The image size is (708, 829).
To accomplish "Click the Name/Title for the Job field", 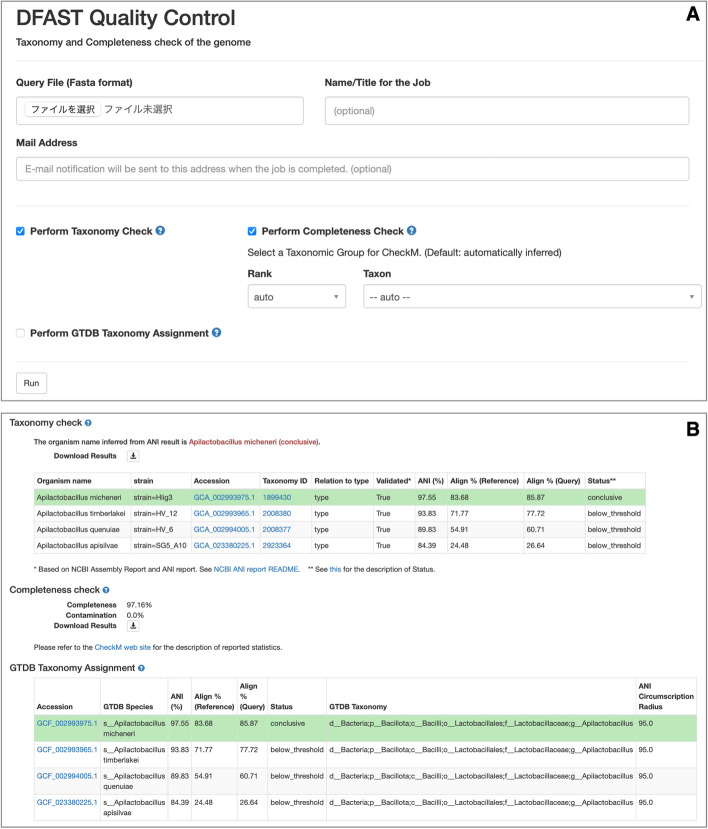I will [x=507, y=110].
